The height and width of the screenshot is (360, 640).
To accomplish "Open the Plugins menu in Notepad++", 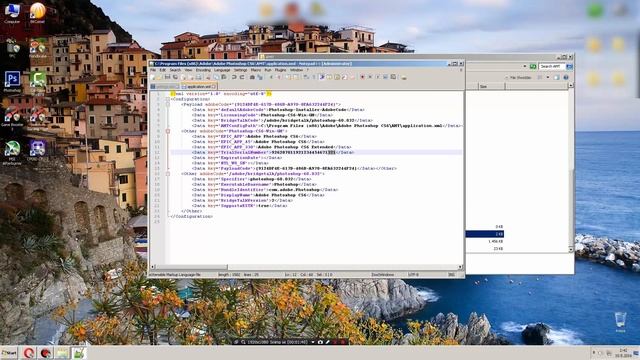I will (x=280, y=70).
